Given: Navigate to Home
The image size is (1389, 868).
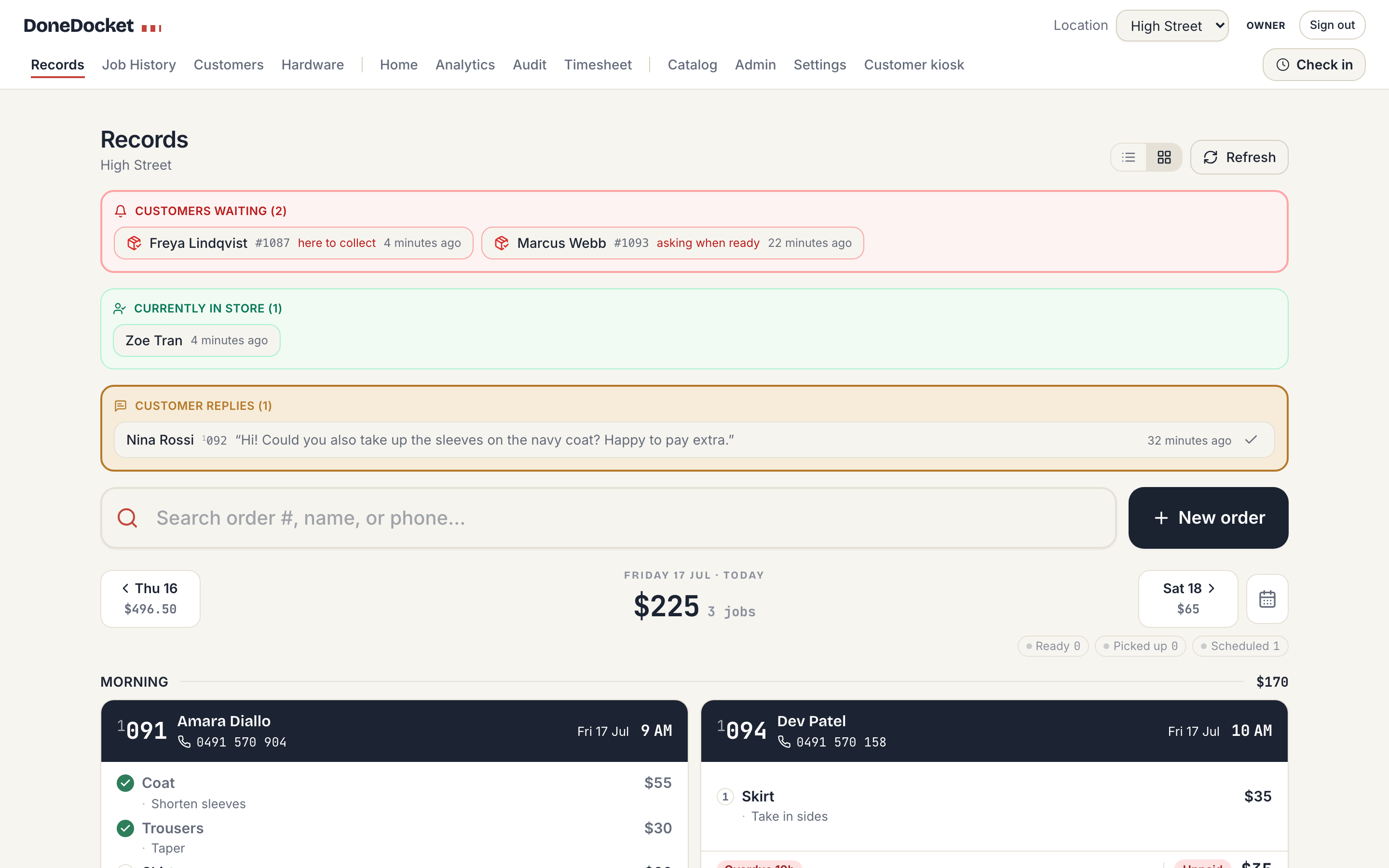Looking at the screenshot, I should click(x=399, y=65).
